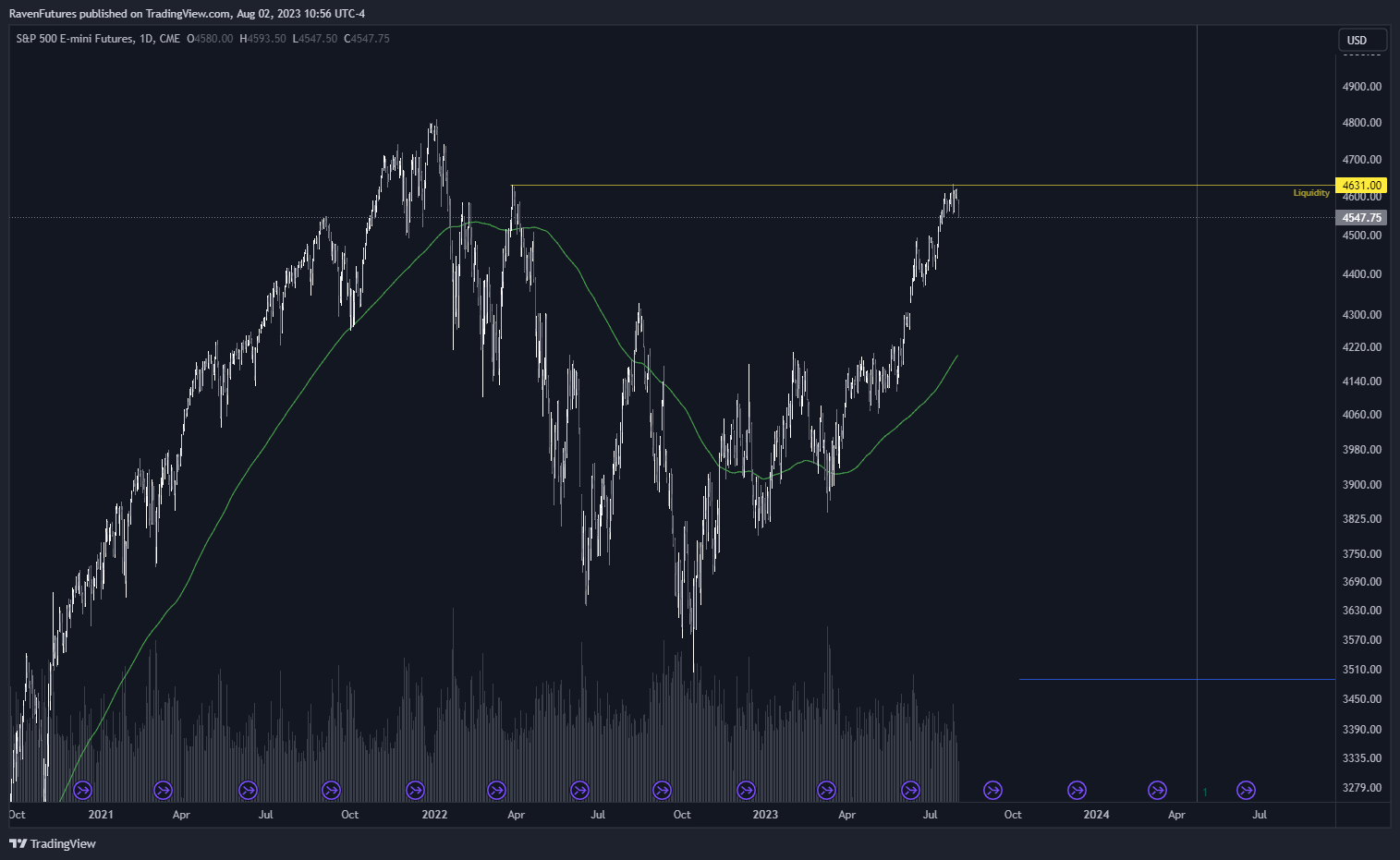This screenshot has width=1400, height=860.
Task: Click the 3690.00 price axis label
Action: [1361, 582]
